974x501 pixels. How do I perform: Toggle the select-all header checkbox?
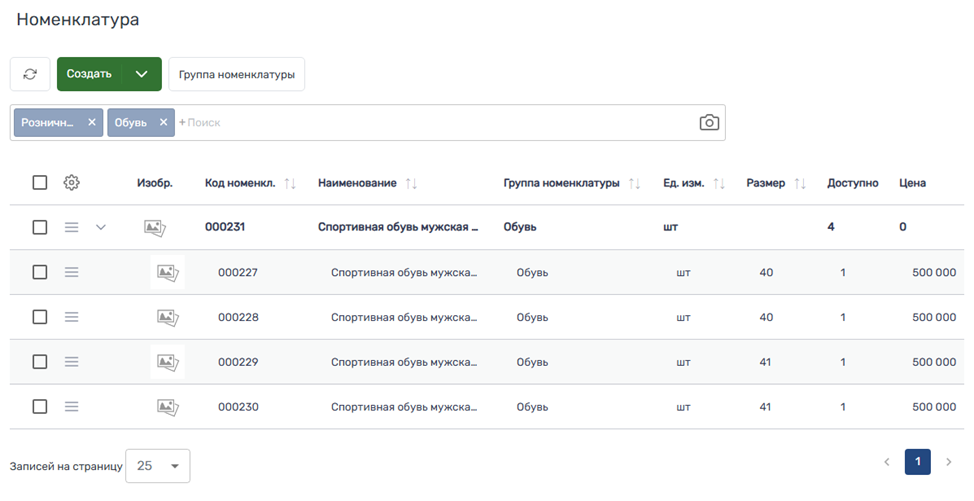pyautogui.click(x=40, y=183)
